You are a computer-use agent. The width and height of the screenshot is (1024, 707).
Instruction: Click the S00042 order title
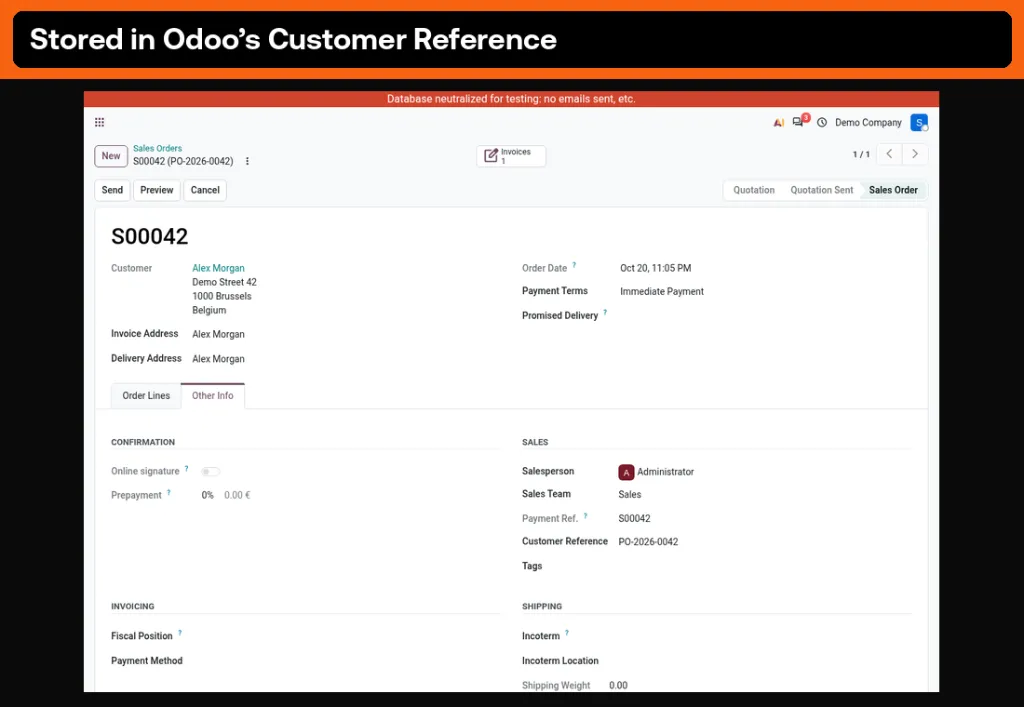pos(150,236)
